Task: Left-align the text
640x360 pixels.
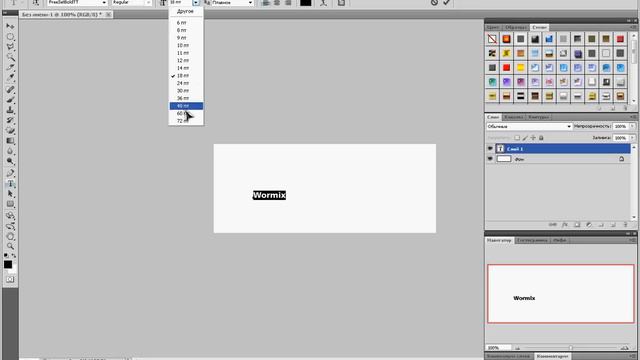Action: (266, 2)
